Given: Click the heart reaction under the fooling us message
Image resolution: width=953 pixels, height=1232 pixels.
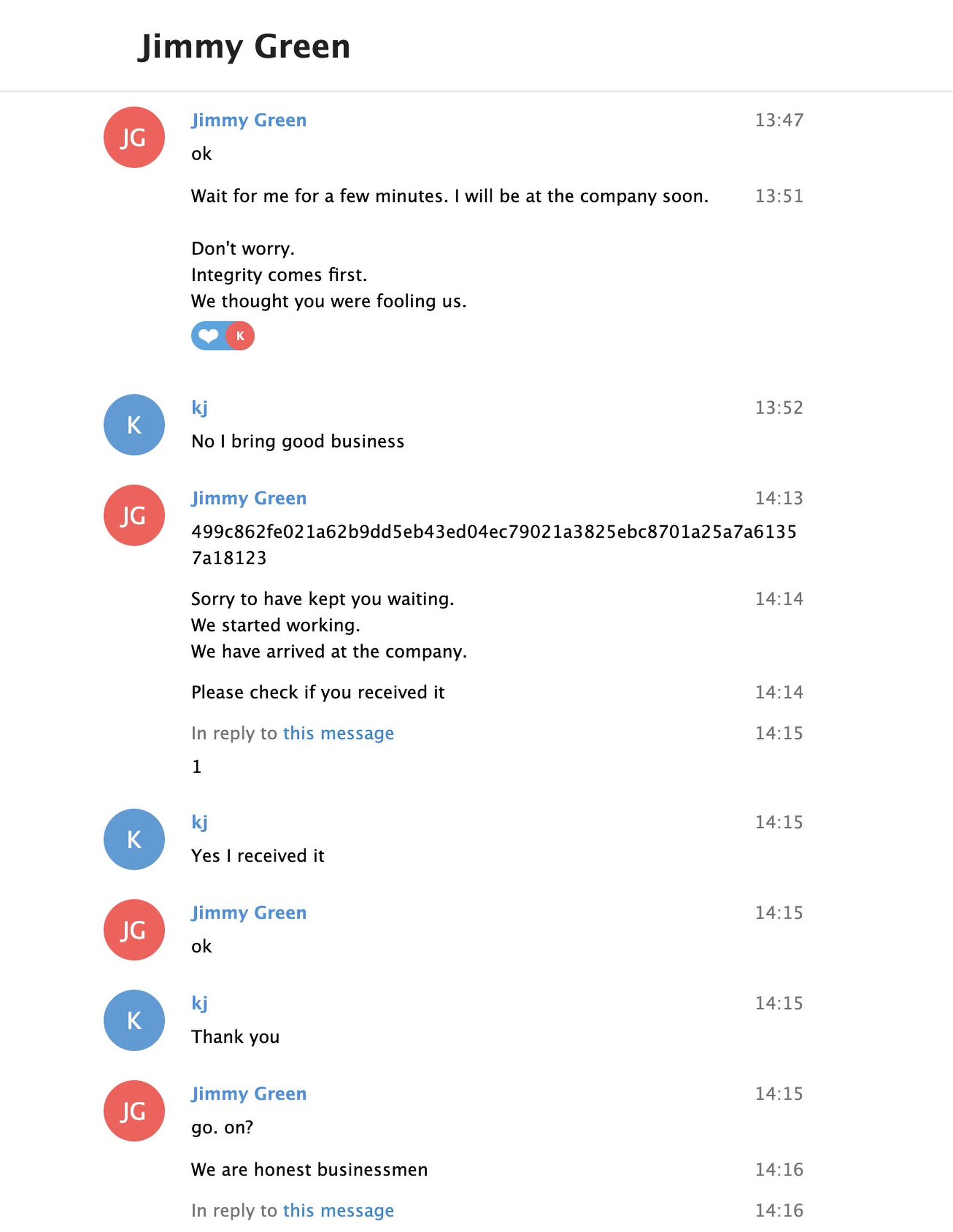Looking at the screenshot, I should [209, 336].
